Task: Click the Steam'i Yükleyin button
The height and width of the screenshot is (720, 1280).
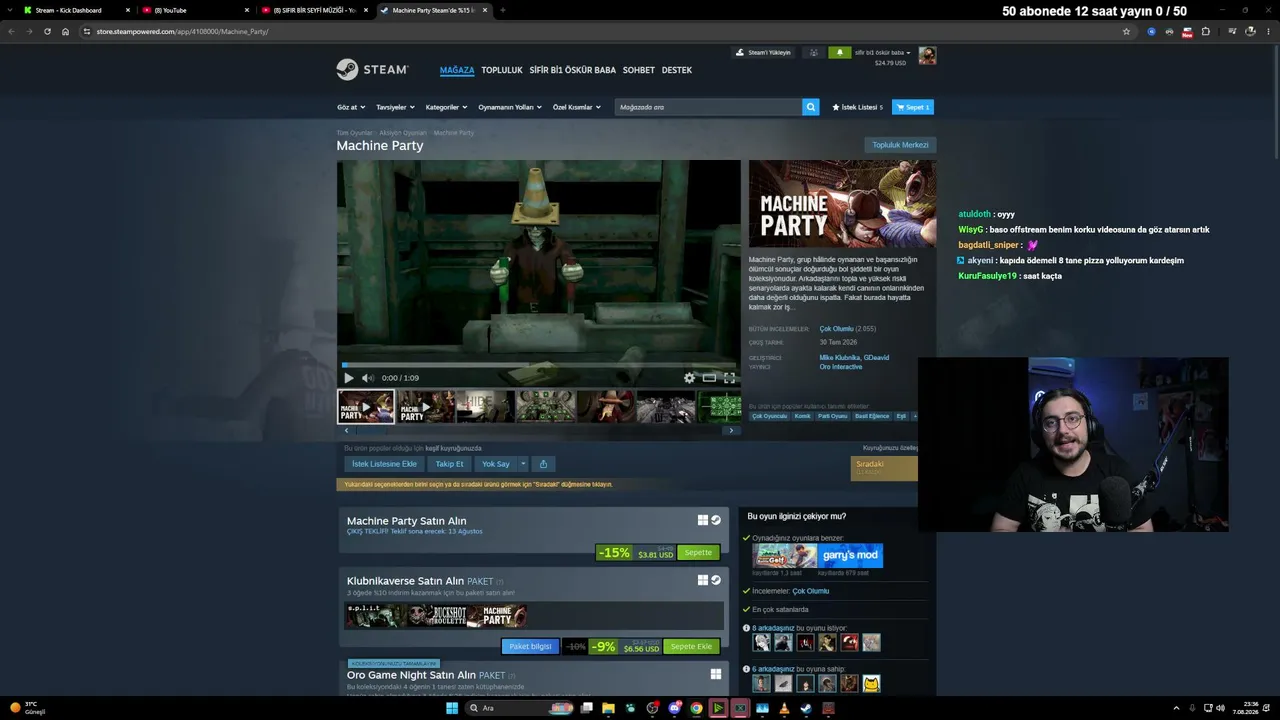Action: point(764,53)
